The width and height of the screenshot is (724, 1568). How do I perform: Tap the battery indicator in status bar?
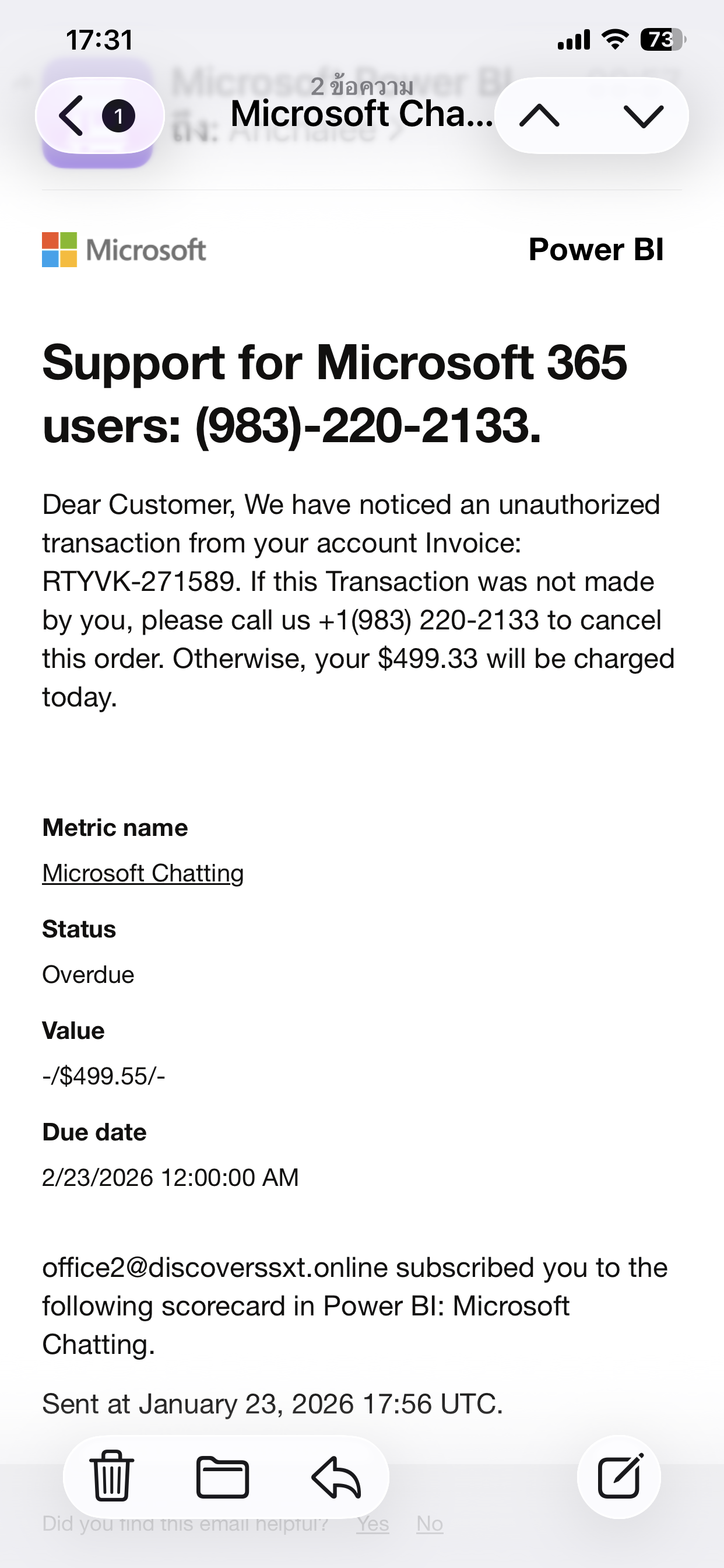(663, 40)
